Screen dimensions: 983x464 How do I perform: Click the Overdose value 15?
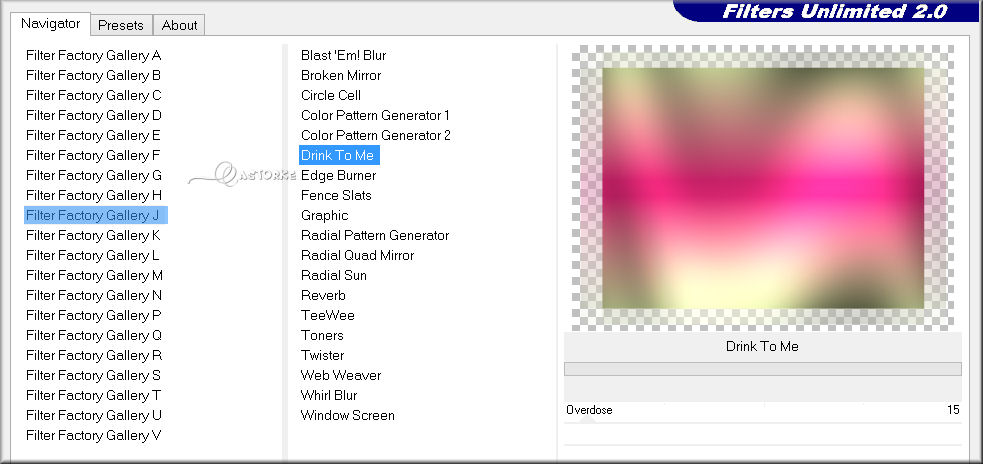(x=953, y=410)
